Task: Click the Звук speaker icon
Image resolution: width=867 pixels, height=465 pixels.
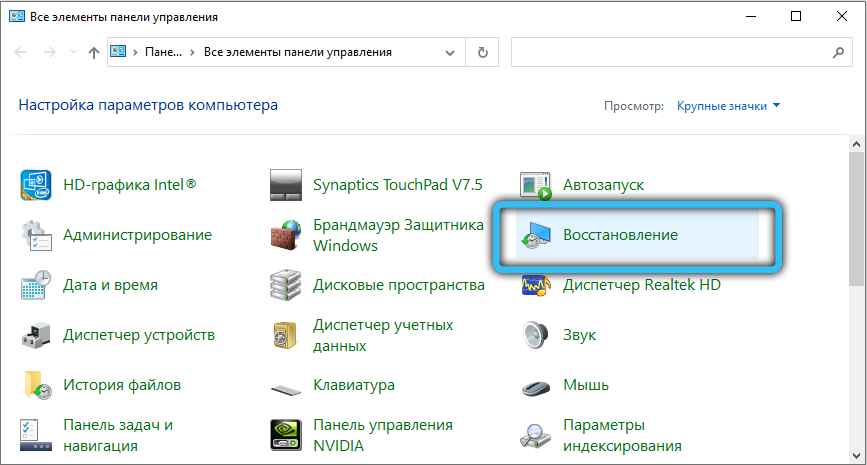Action: coord(536,335)
